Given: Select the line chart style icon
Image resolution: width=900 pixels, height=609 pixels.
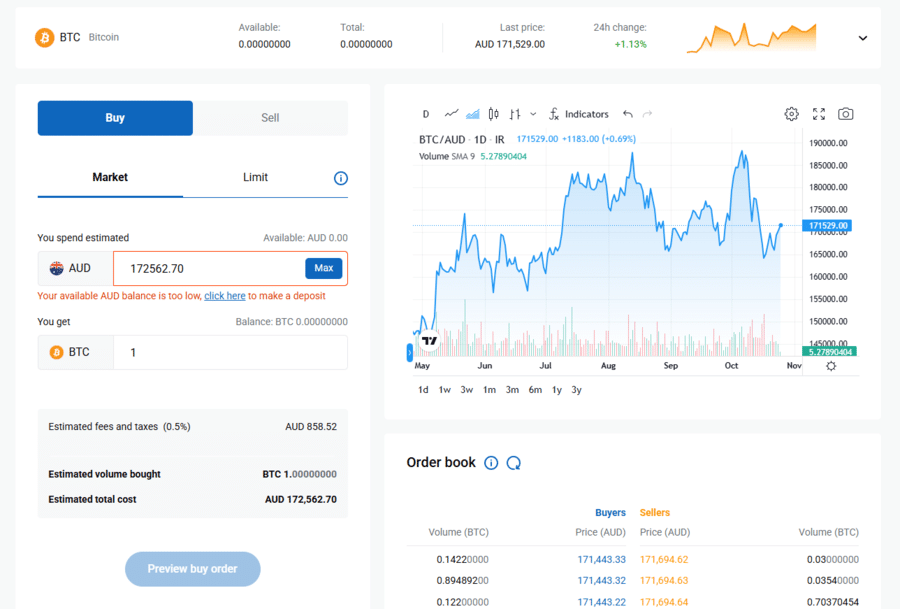Looking at the screenshot, I should [x=451, y=114].
